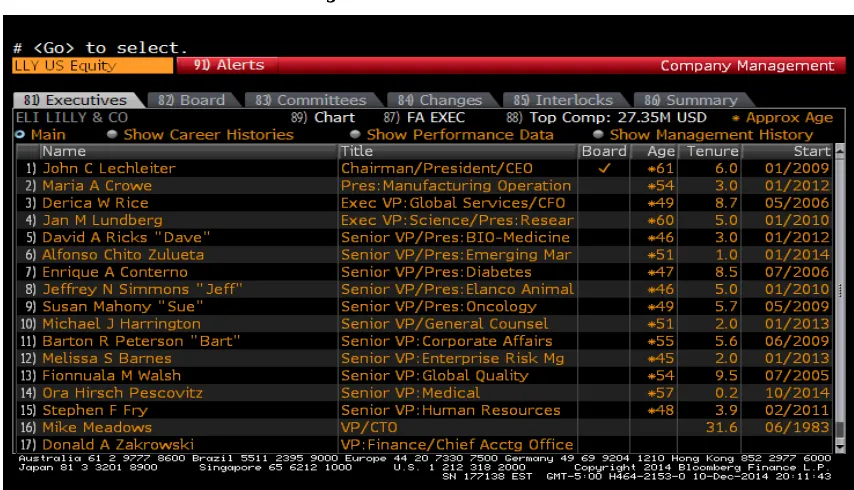The image size is (854, 490).
Task: Open the Committees tab
Action: point(311,100)
